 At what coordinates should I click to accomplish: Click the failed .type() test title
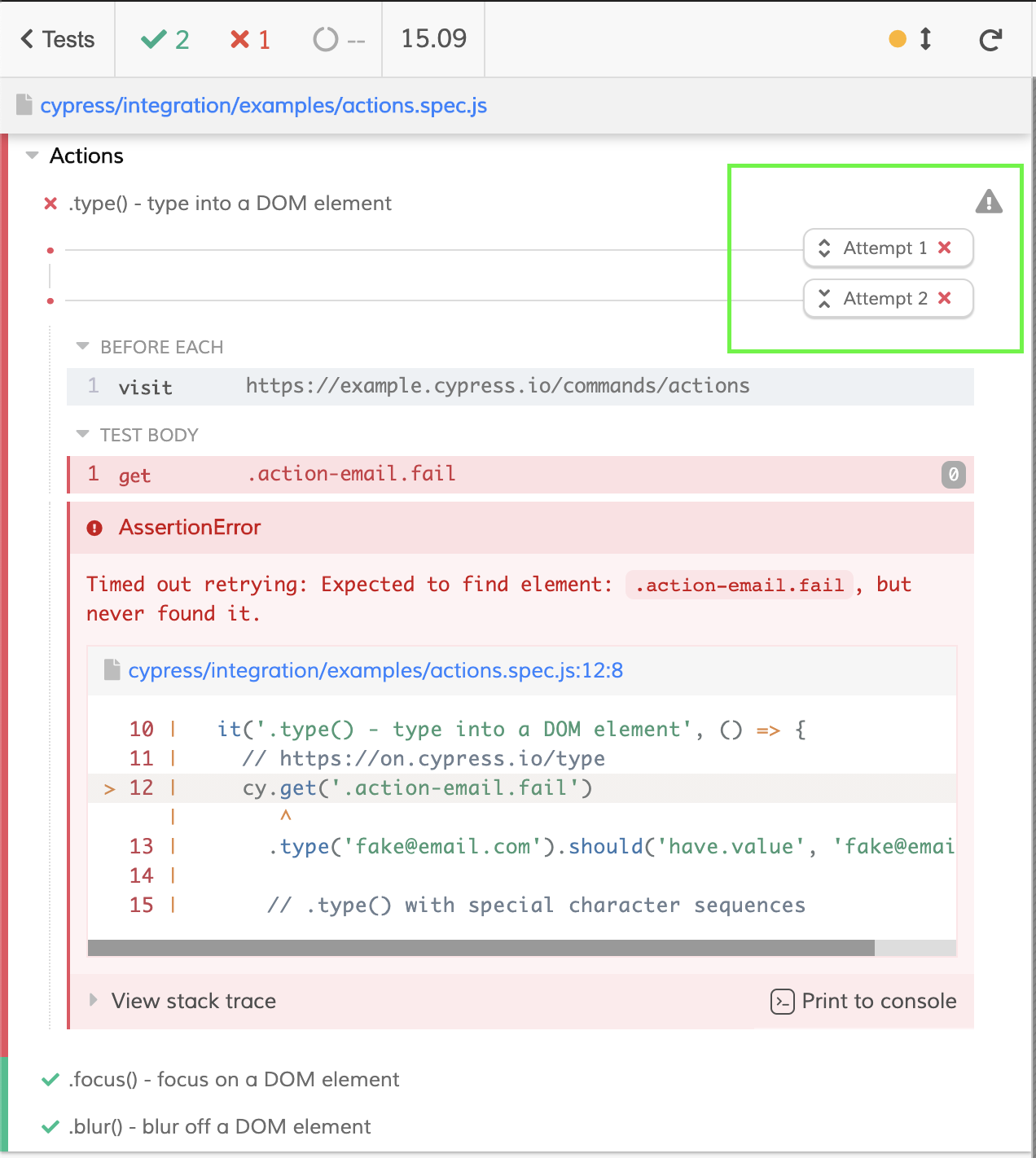coord(230,203)
